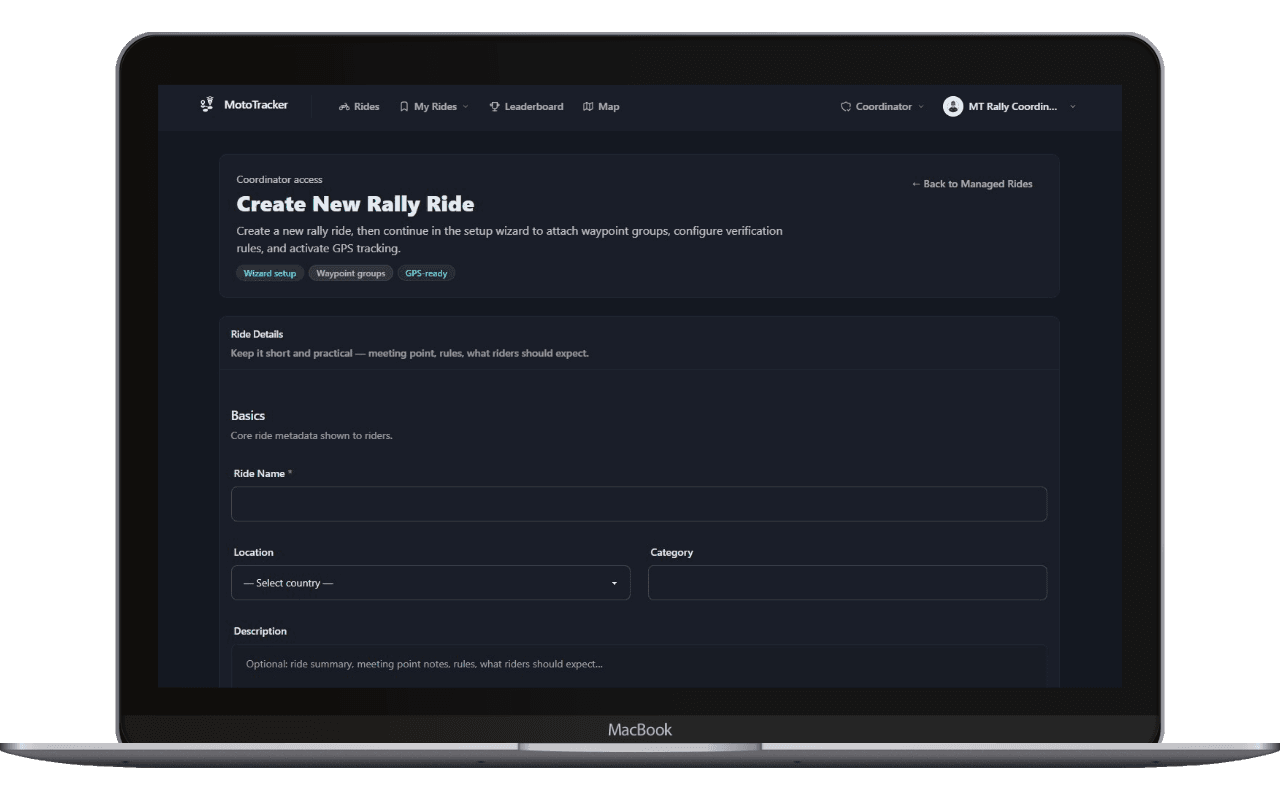Screen dimensions: 1280x800
Task: Click the shield icon beside Coordinator
Action: pyautogui.click(x=844, y=106)
